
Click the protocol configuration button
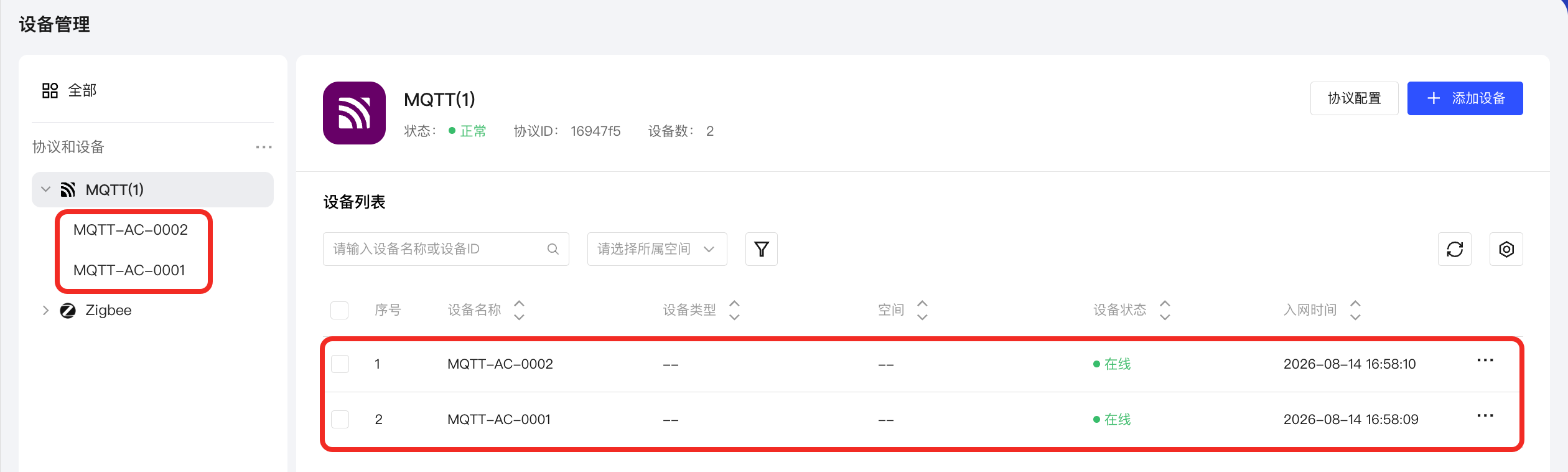point(1354,98)
